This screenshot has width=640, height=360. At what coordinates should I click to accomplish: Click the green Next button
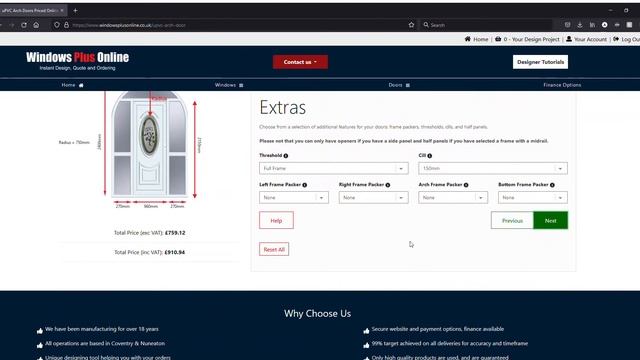(x=550, y=220)
